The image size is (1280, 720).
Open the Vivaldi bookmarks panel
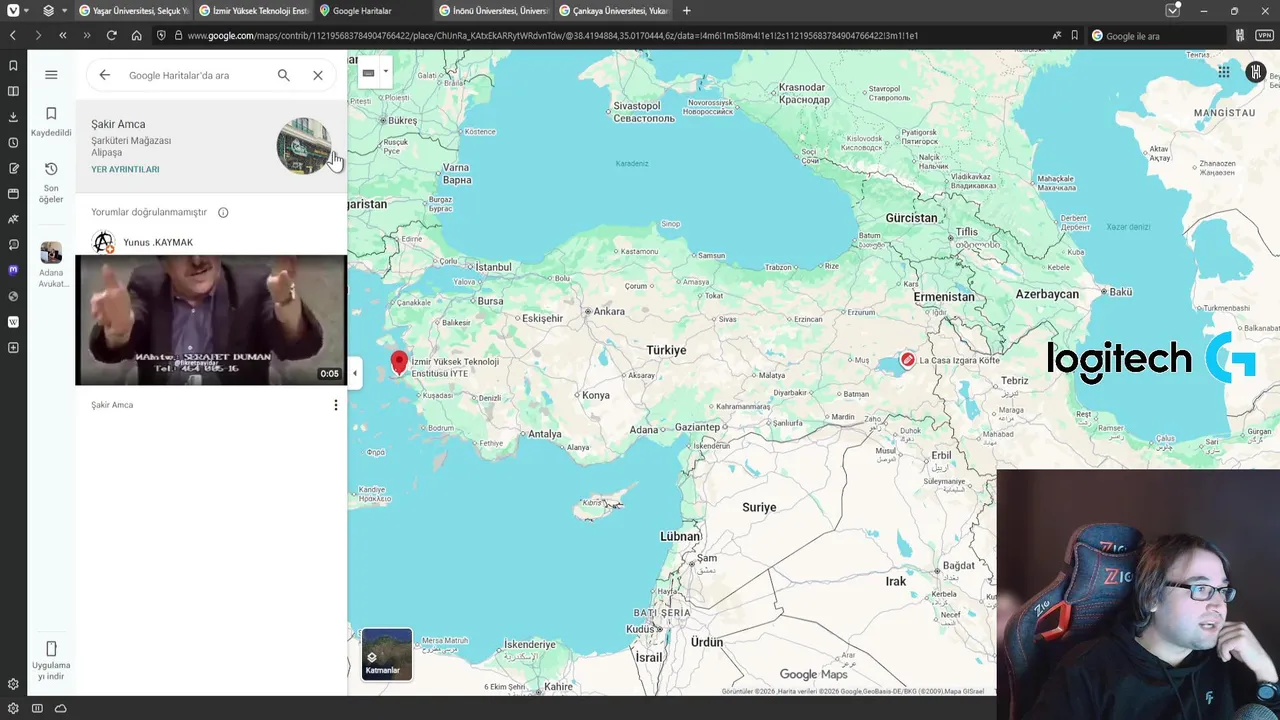[13, 66]
